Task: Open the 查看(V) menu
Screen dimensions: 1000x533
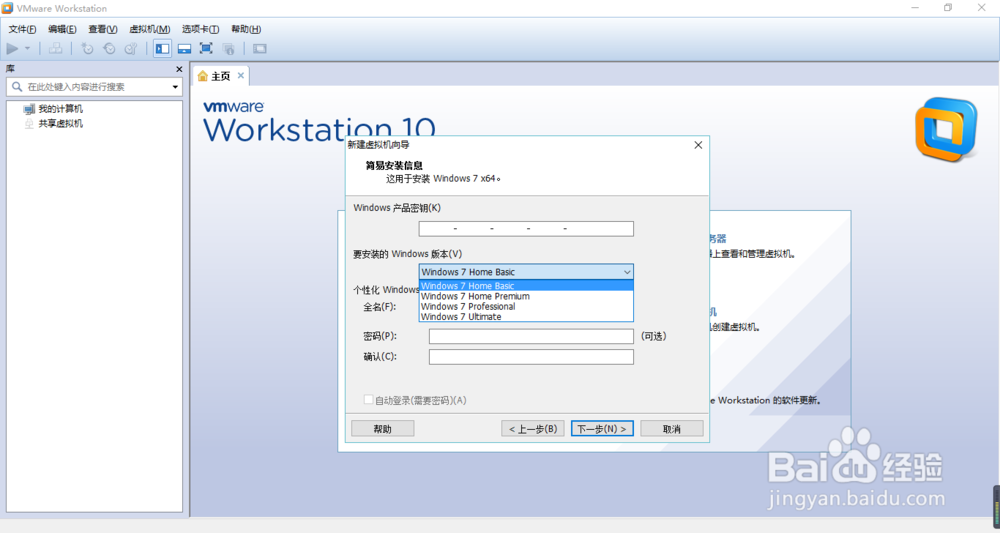Action: 103,29
